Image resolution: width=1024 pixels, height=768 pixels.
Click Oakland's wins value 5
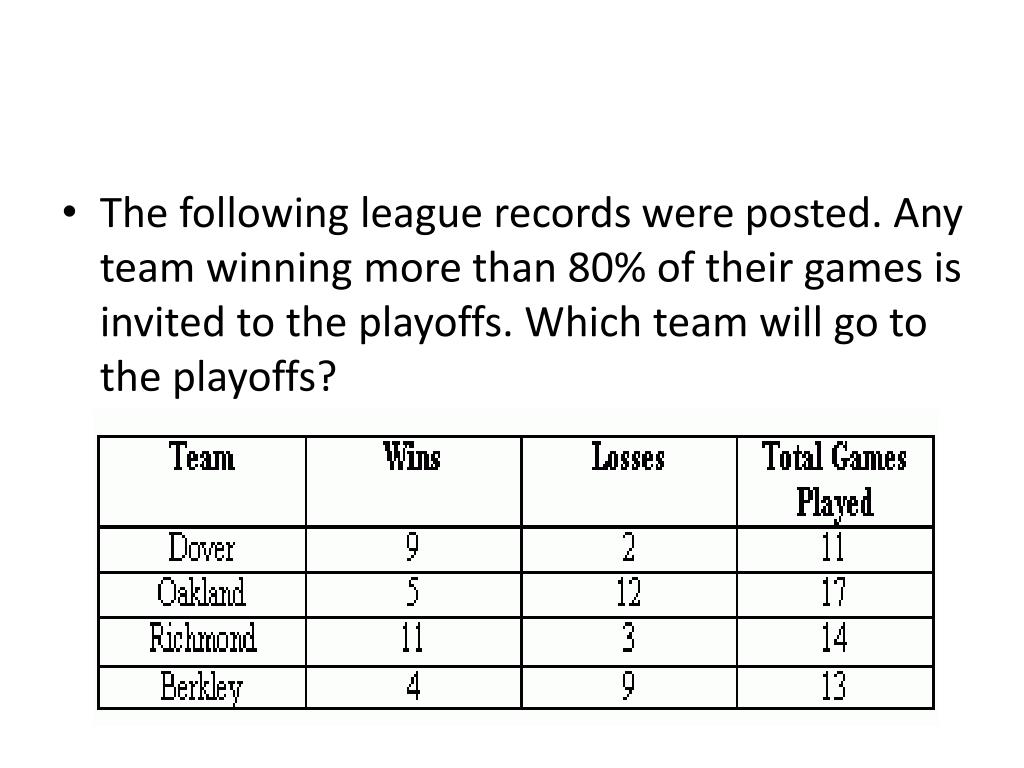[412, 594]
